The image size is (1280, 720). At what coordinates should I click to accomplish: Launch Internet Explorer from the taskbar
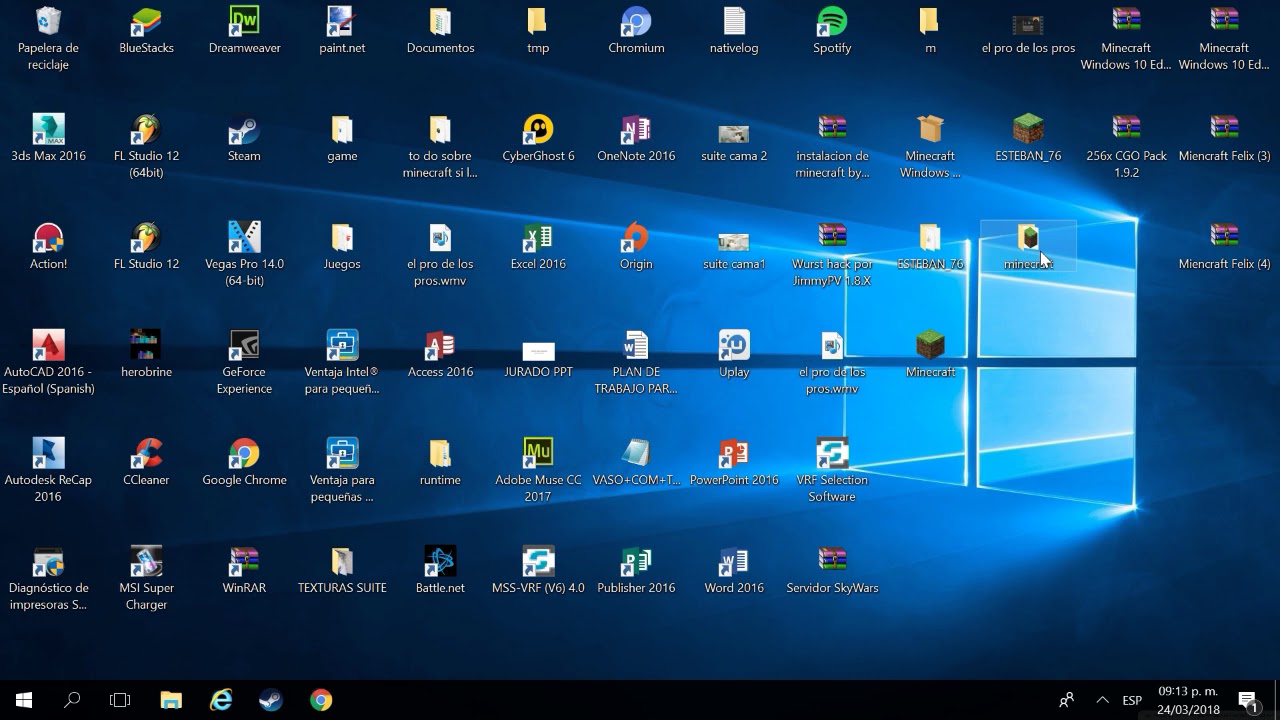tap(221, 700)
